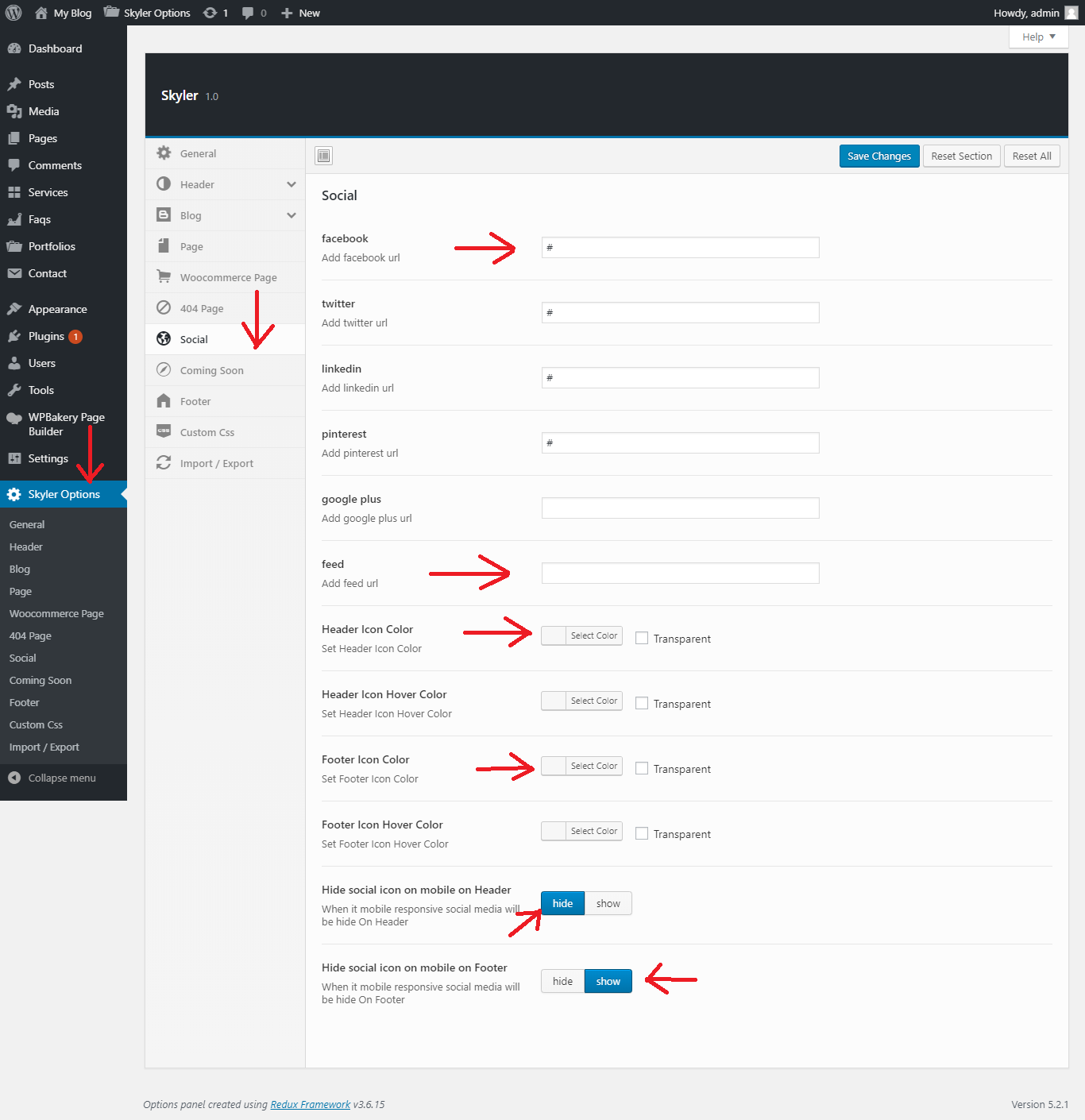
Task: Open the Page options tab
Action: (225, 246)
